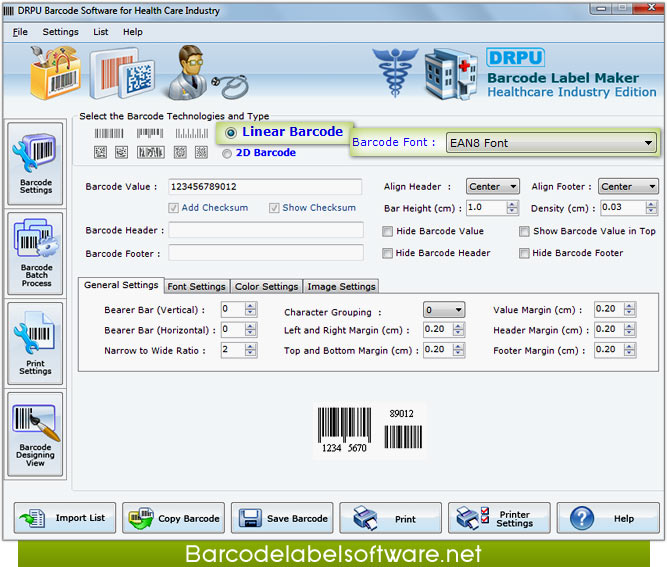
Task: Open Barcode Settings sidebar panel
Action: coord(35,164)
